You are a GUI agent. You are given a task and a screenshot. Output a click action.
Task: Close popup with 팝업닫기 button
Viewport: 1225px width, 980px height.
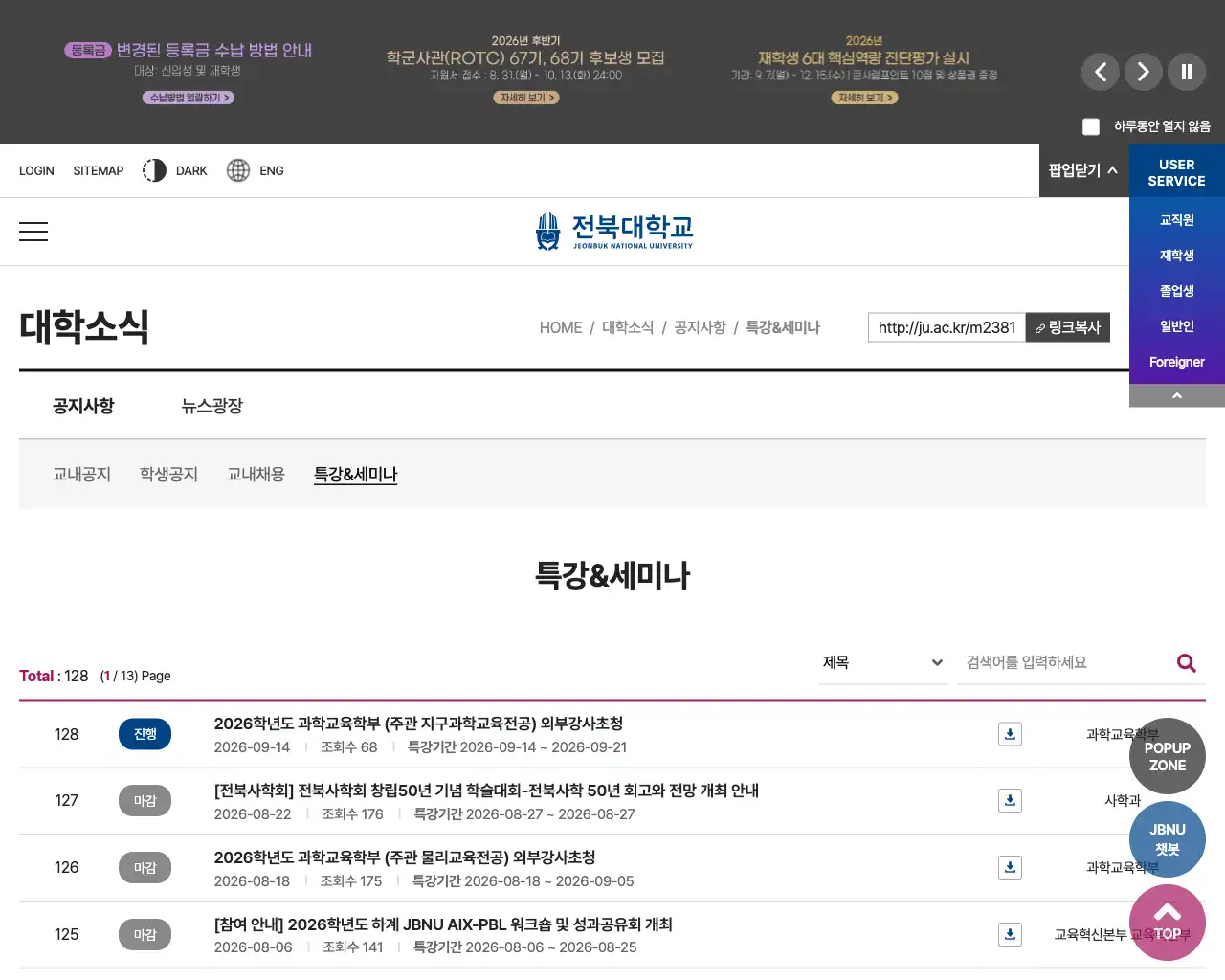1083,170
